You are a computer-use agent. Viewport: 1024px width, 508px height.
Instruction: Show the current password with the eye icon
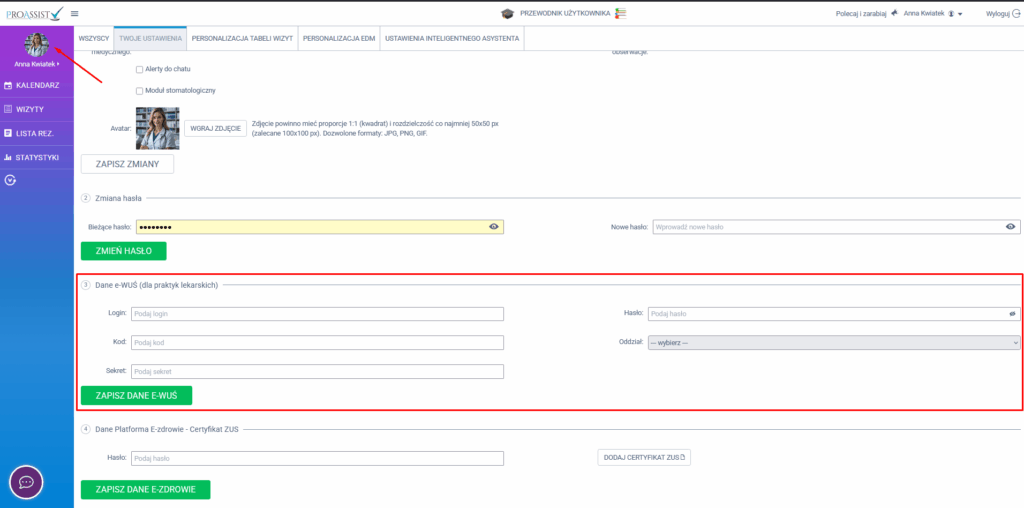pyautogui.click(x=493, y=227)
